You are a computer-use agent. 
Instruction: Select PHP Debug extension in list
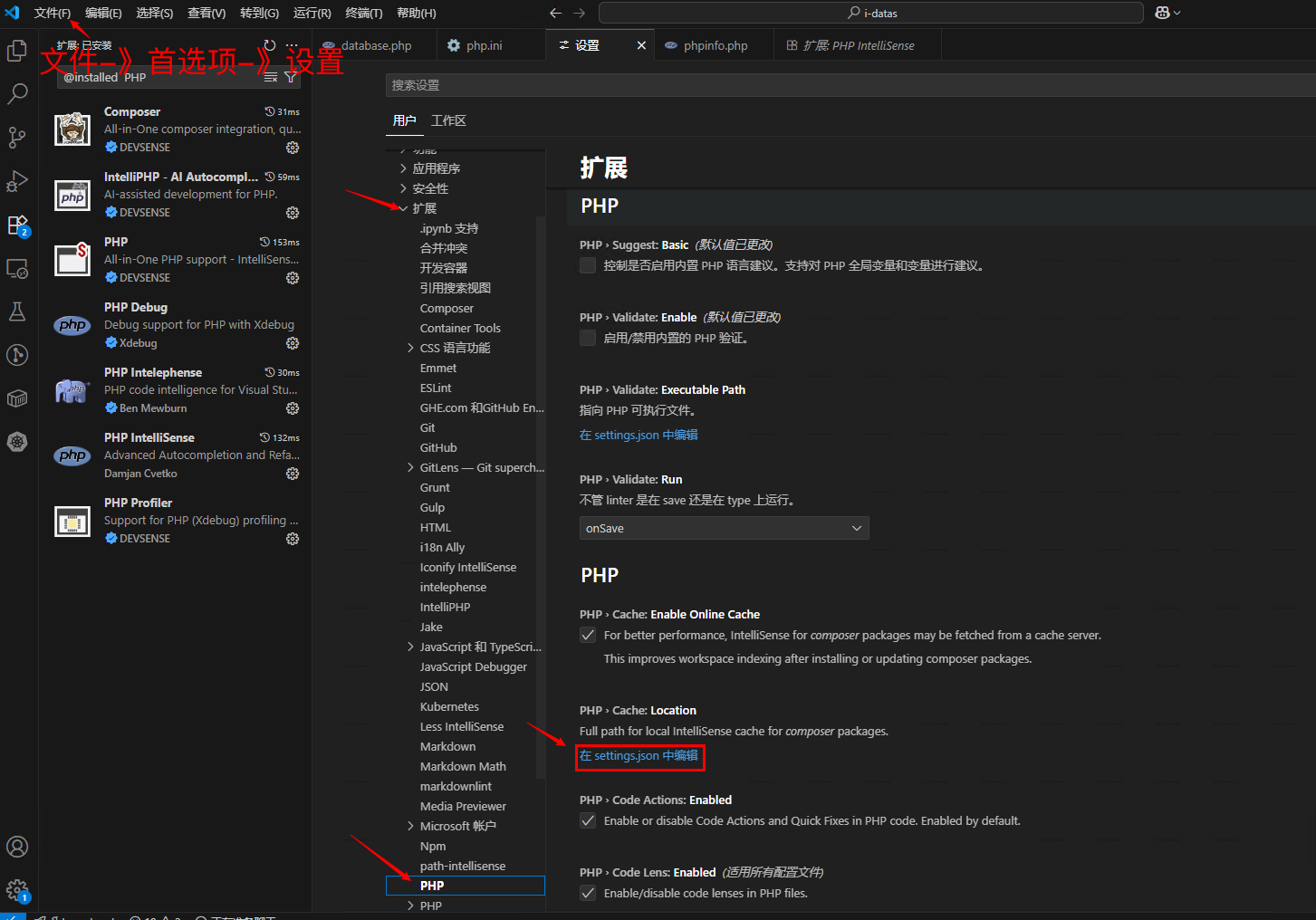click(177, 326)
